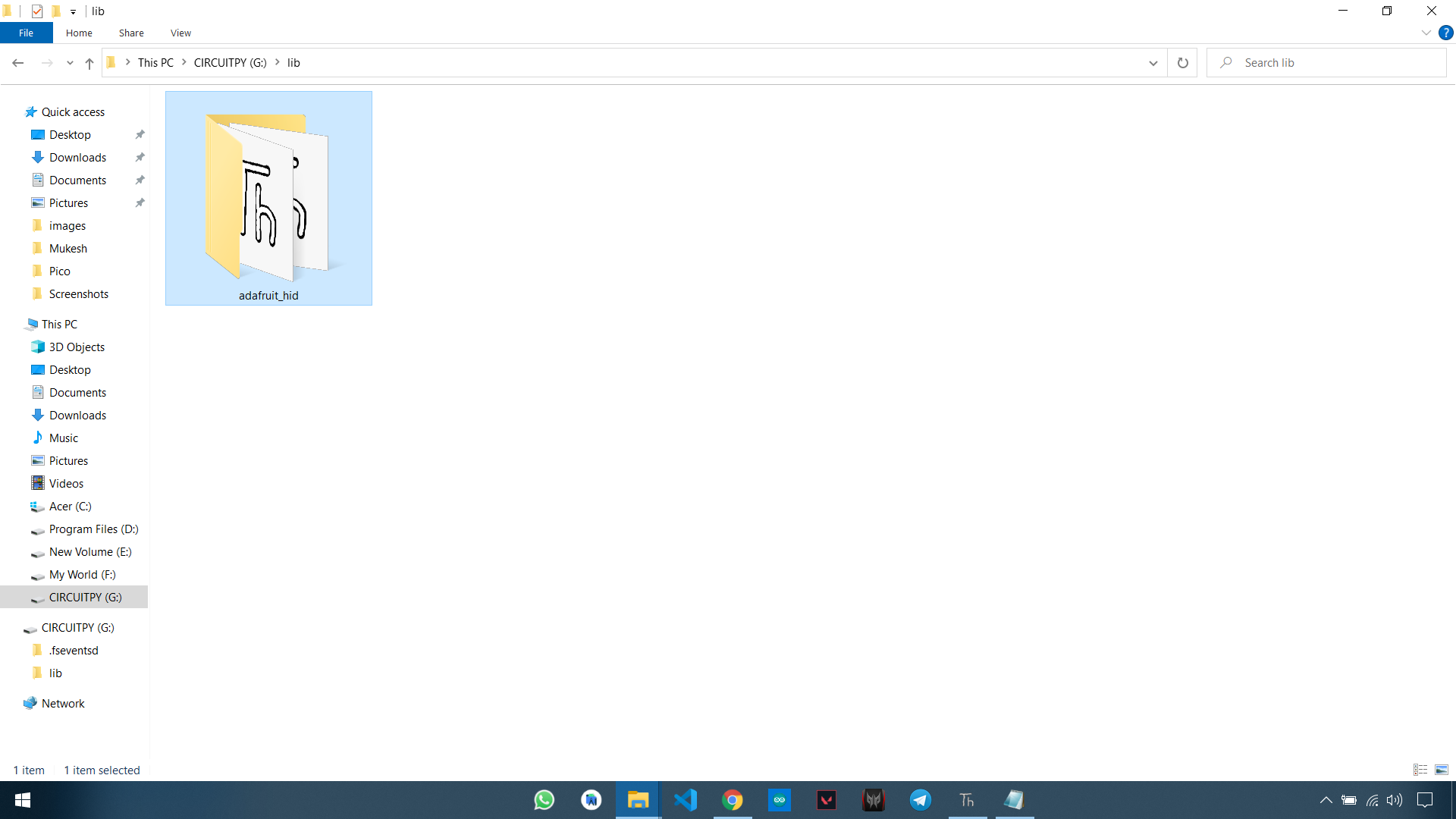The image size is (1456, 819).
Task: Open Visual Studio Code from taskbar
Action: click(x=685, y=800)
